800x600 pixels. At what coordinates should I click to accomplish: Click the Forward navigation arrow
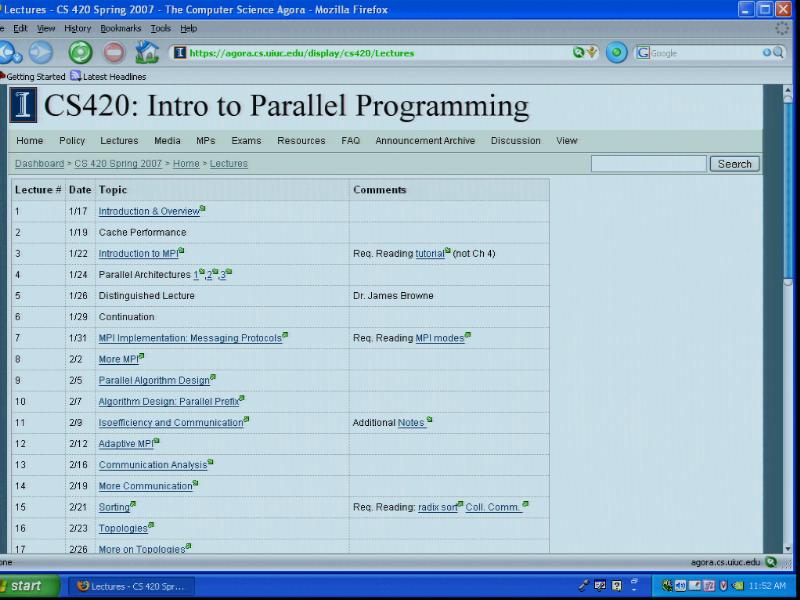click(x=40, y=52)
